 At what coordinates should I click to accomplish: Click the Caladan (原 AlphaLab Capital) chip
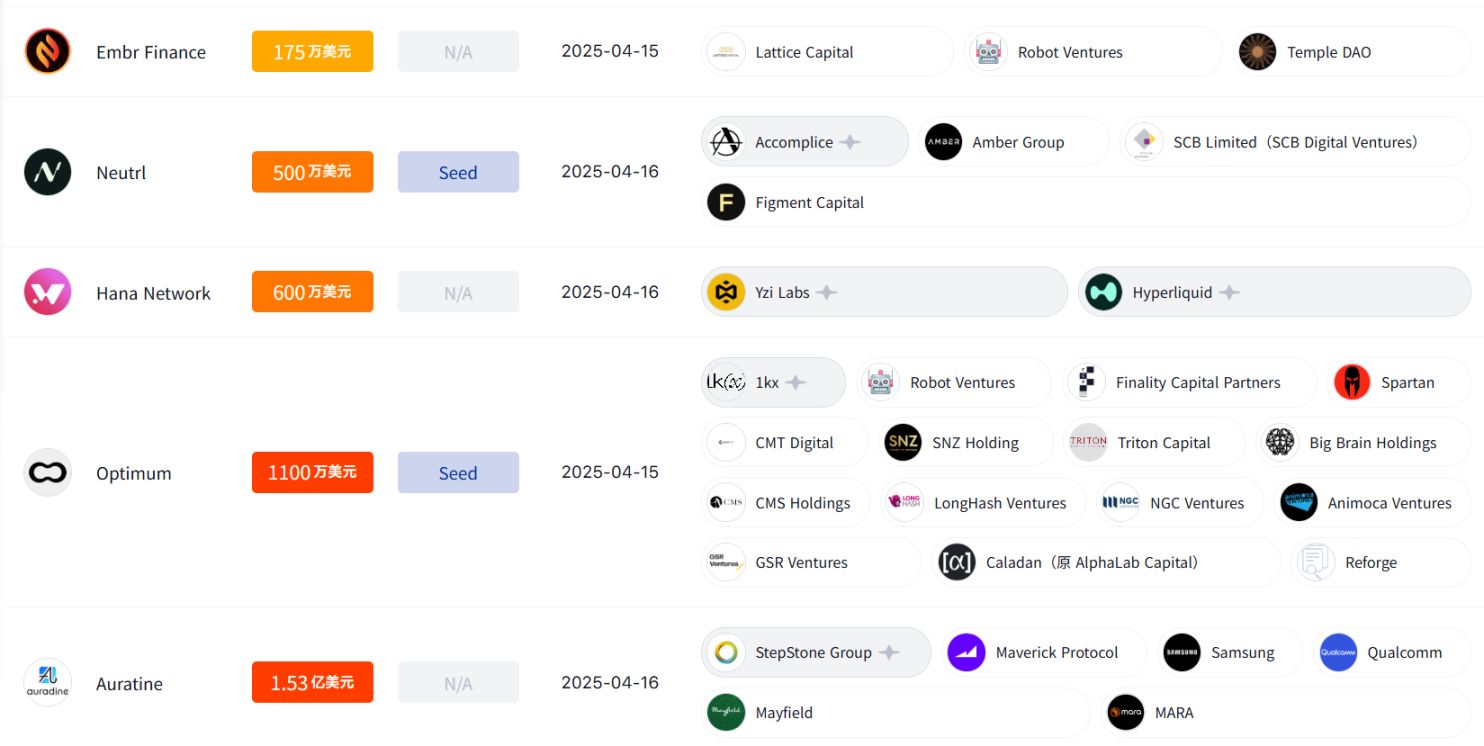[x=1105, y=562]
